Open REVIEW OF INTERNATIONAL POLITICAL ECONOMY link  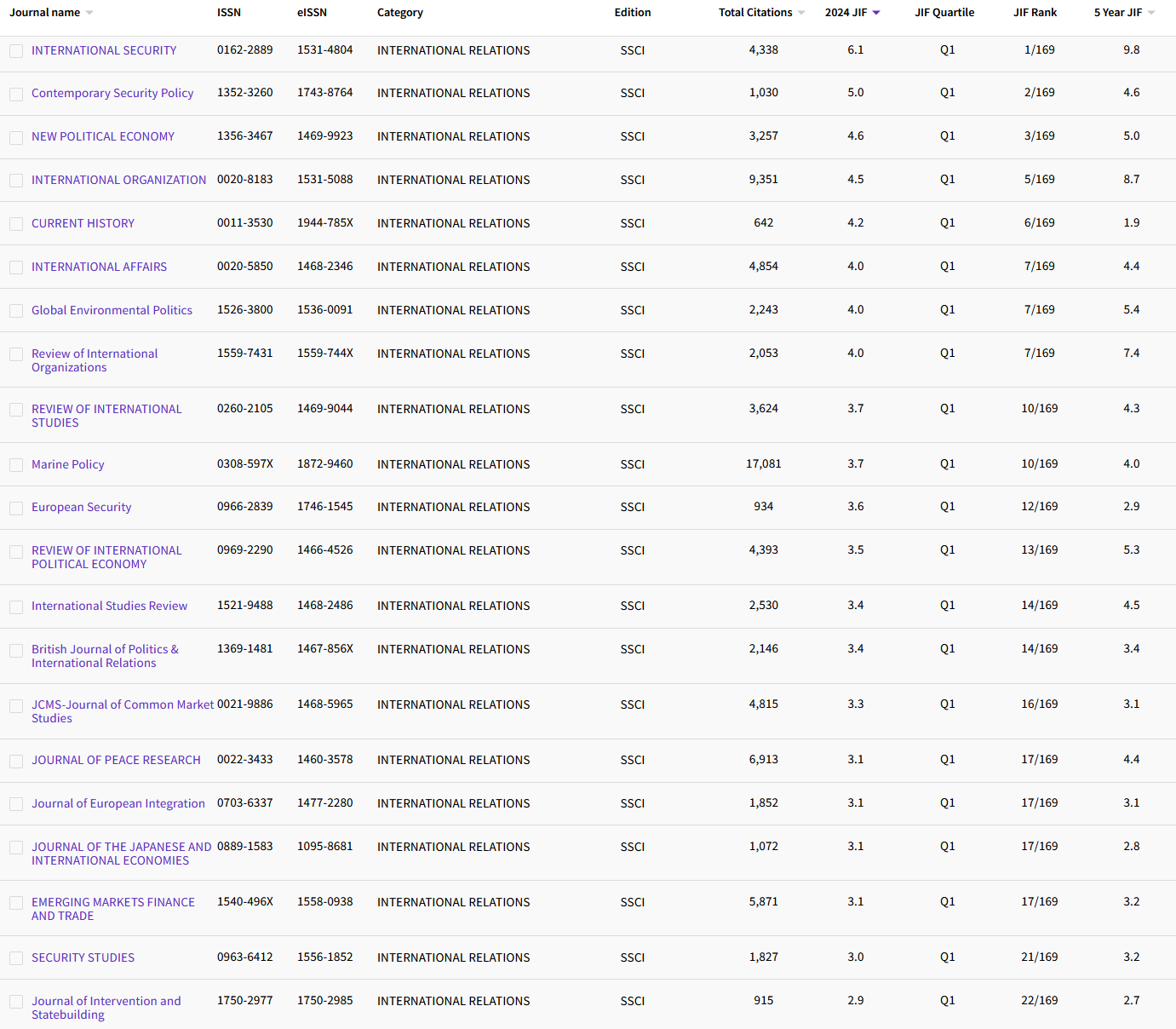106,557
